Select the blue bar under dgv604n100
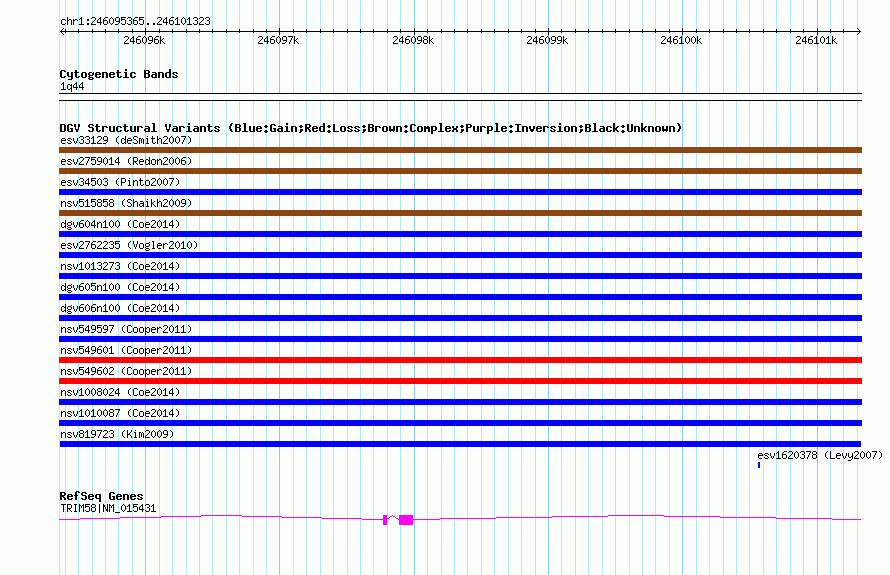890x575 pixels. pyautogui.click(x=460, y=234)
